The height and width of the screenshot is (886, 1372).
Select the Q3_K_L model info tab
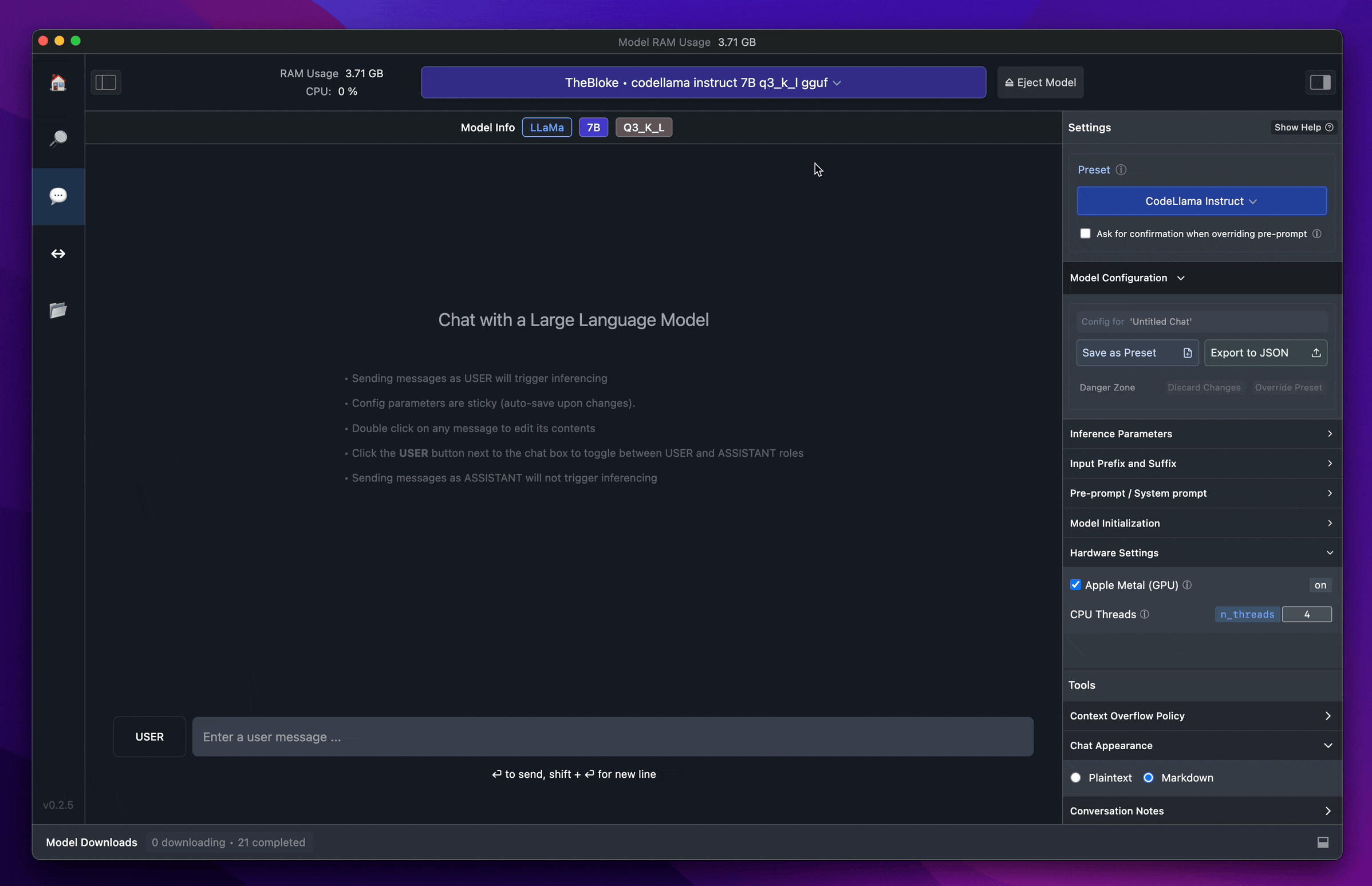point(644,127)
